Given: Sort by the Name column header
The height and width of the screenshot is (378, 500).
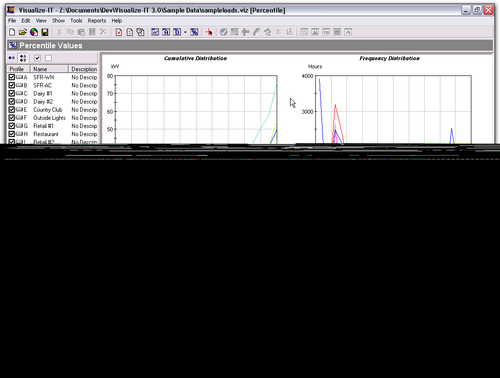Looking at the screenshot, I should tap(49, 69).
